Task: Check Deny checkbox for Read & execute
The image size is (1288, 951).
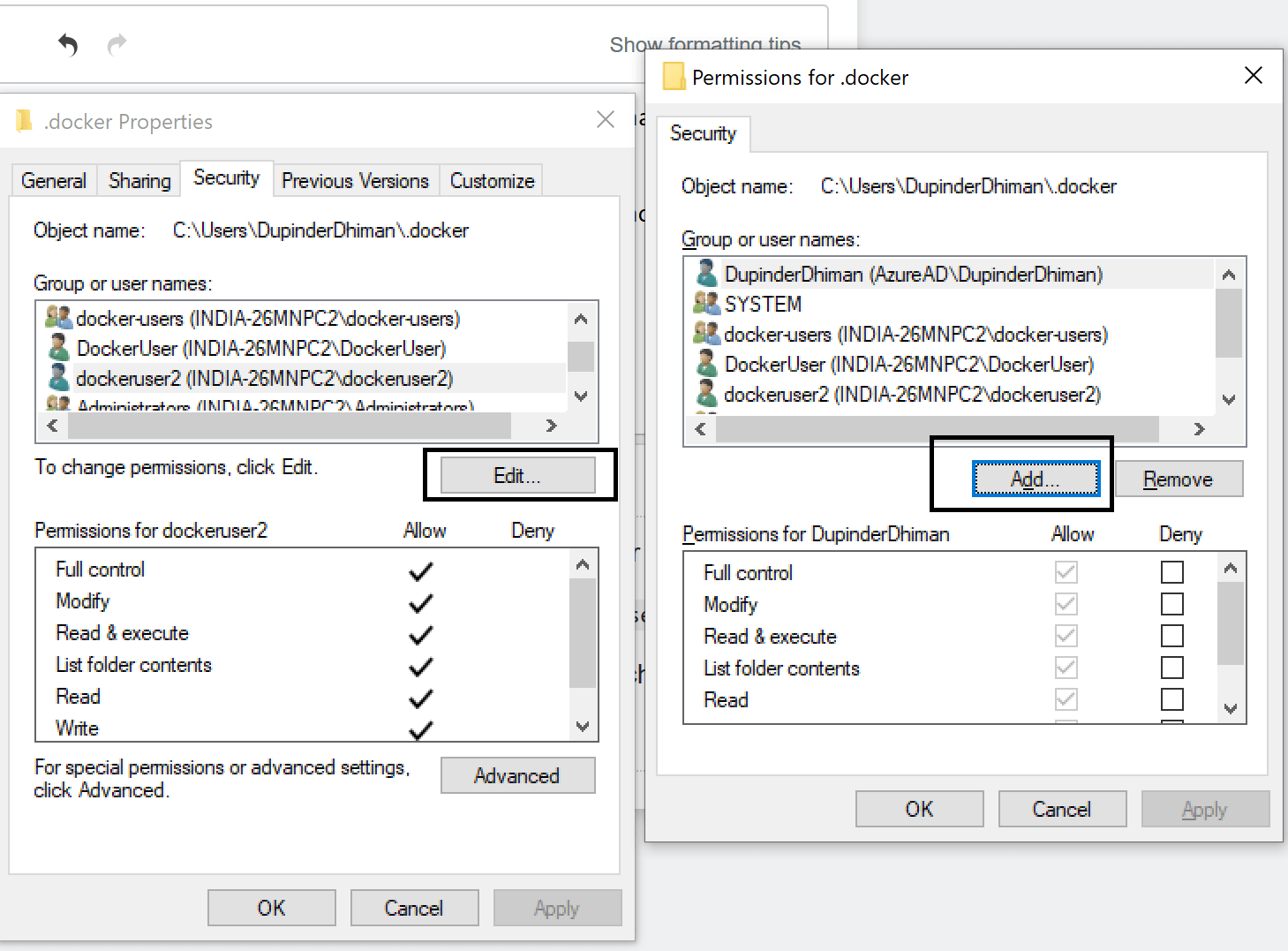Action: [1171, 637]
